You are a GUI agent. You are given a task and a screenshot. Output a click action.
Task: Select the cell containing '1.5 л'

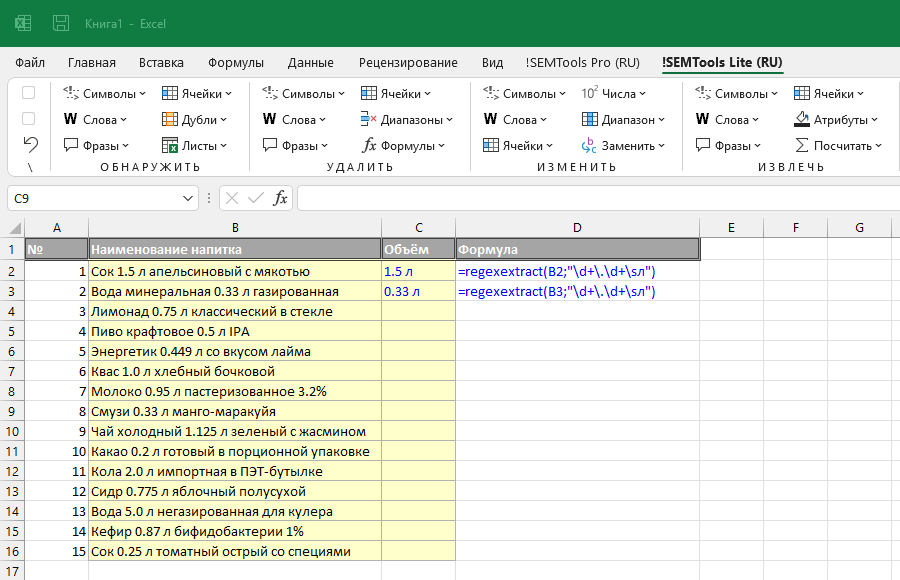[418, 272]
